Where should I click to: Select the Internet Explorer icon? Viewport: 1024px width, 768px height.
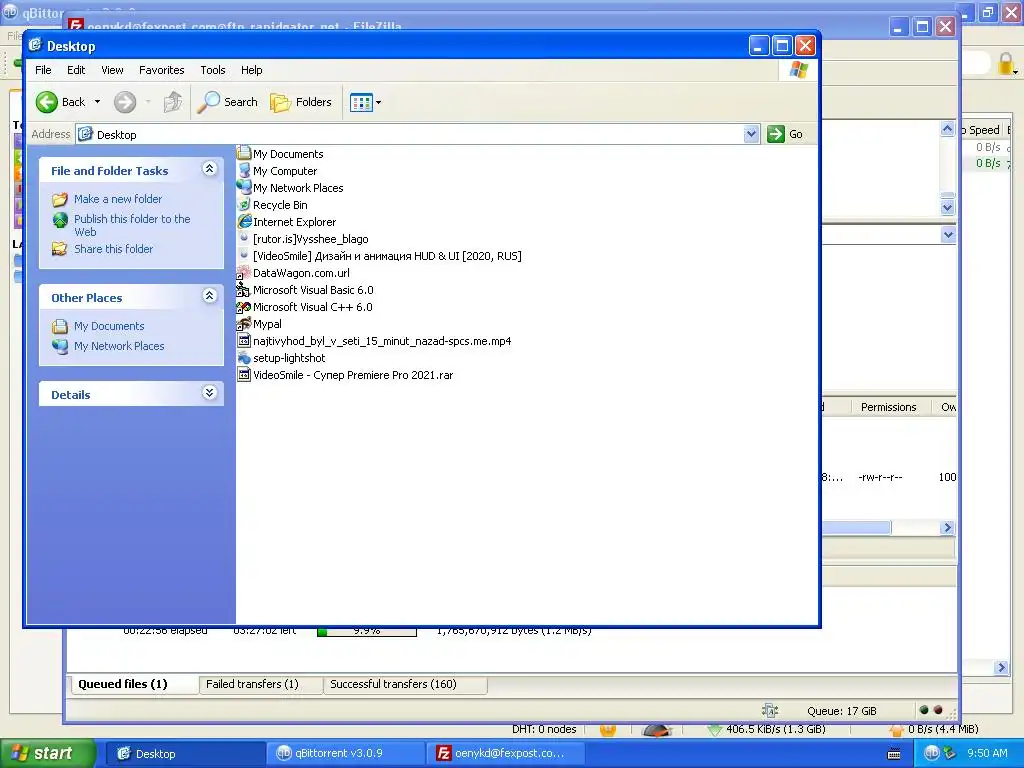click(x=244, y=221)
